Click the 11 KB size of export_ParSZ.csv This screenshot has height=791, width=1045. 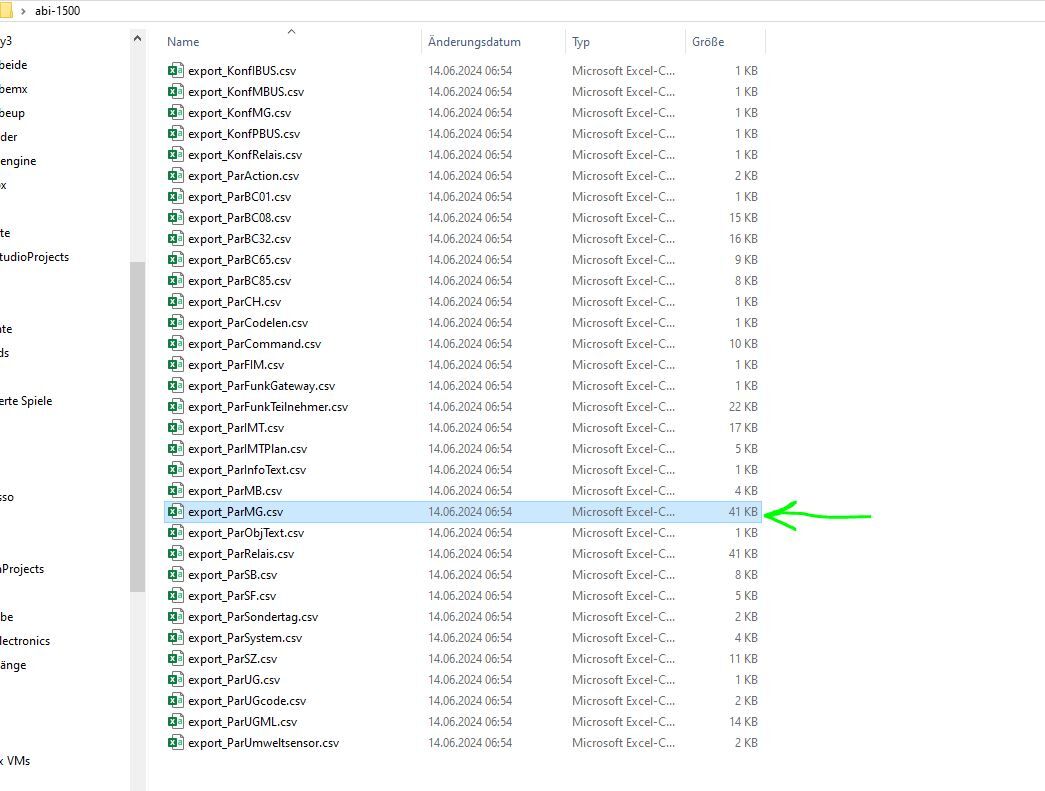(743, 658)
